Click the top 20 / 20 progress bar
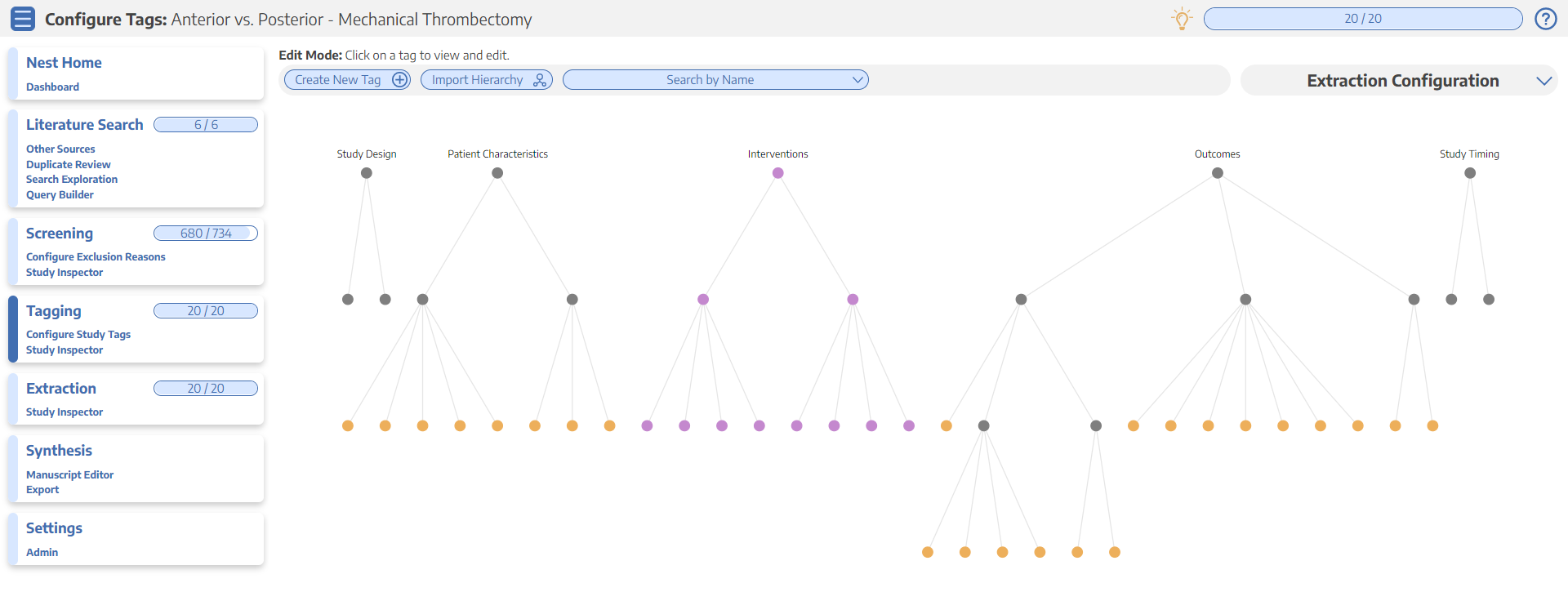 point(1363,19)
